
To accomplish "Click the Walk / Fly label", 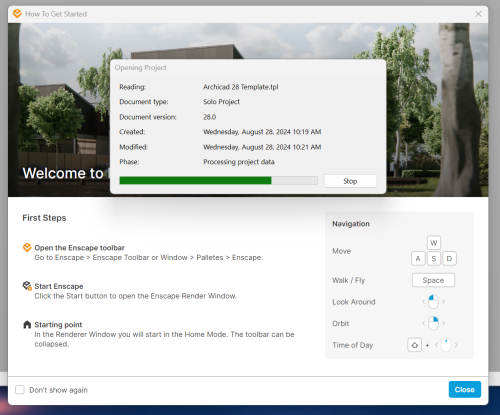I will point(348,280).
